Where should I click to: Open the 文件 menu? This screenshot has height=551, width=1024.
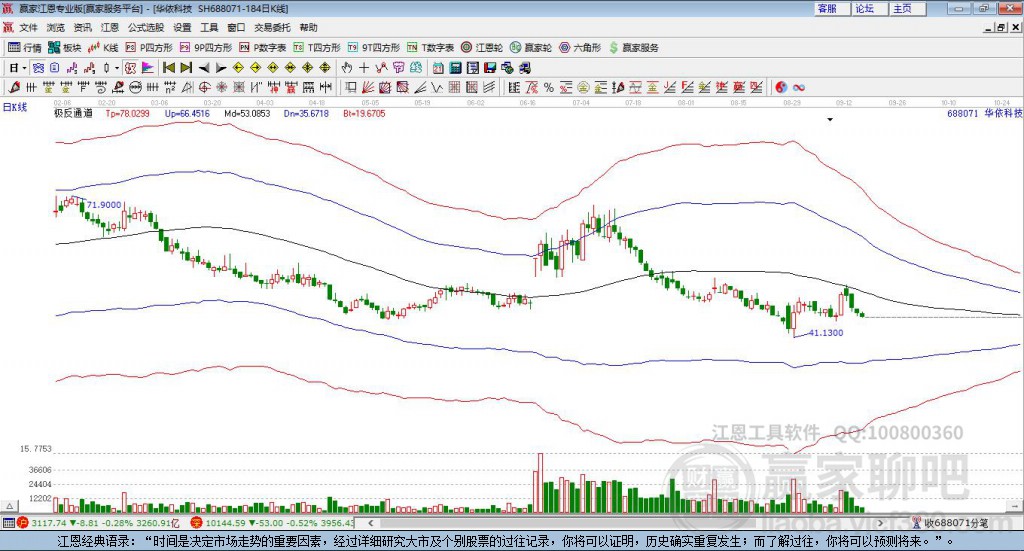pos(28,27)
